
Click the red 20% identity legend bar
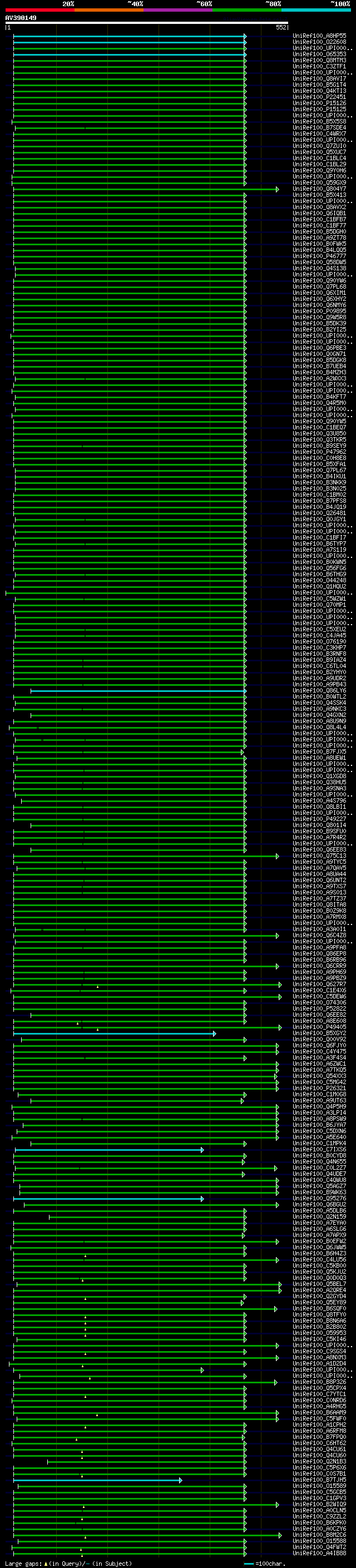(39, 10)
